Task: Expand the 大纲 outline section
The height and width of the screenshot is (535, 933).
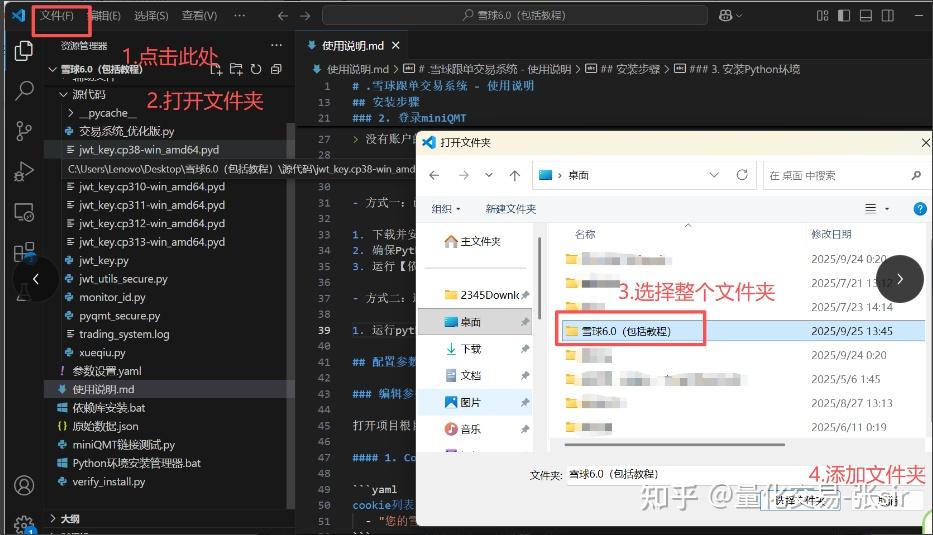Action: [x=52, y=518]
